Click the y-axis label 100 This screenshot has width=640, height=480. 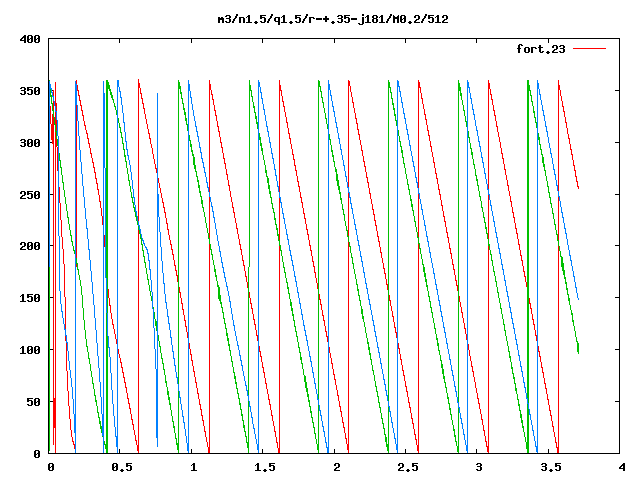tap(30, 350)
